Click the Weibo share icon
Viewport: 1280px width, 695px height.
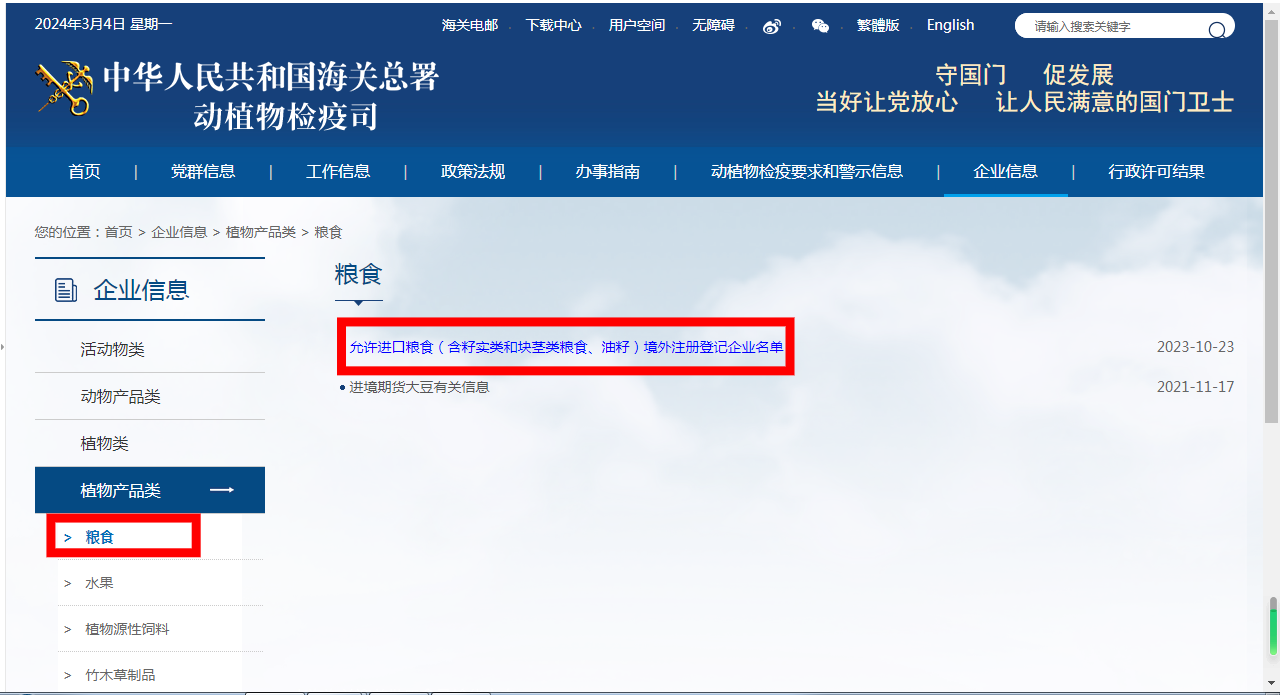pyautogui.click(x=771, y=25)
